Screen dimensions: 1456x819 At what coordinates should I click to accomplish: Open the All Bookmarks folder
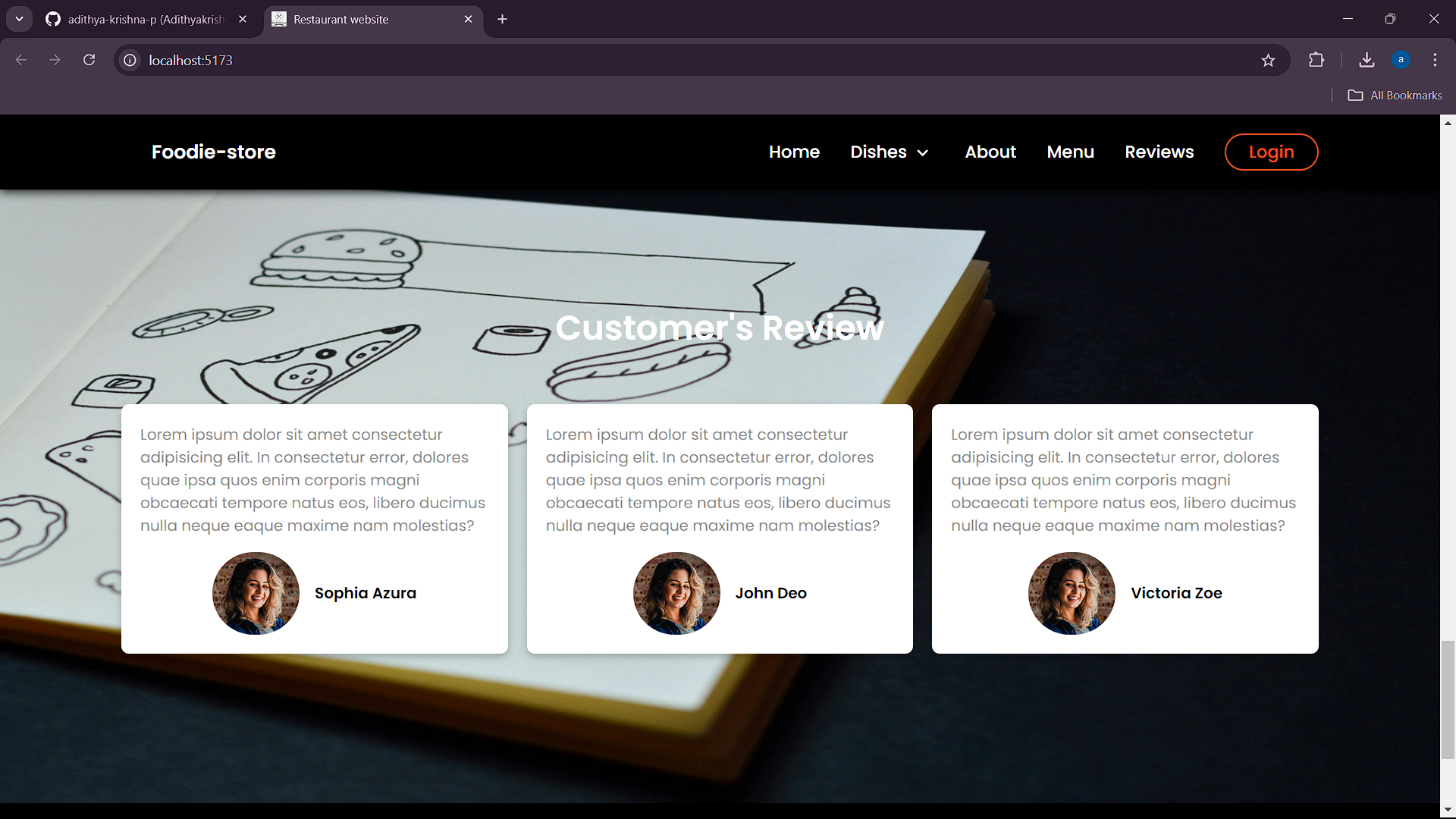tap(1395, 95)
